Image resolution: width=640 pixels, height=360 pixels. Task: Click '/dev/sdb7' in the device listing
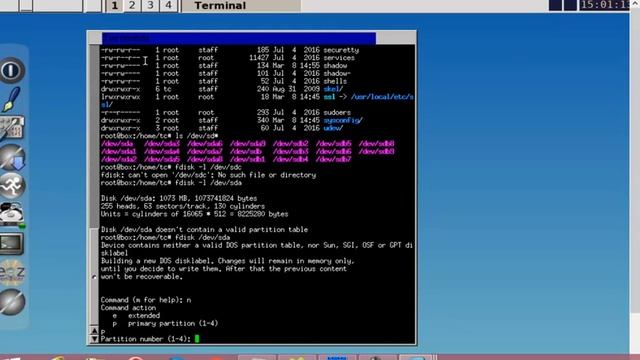pos(333,159)
